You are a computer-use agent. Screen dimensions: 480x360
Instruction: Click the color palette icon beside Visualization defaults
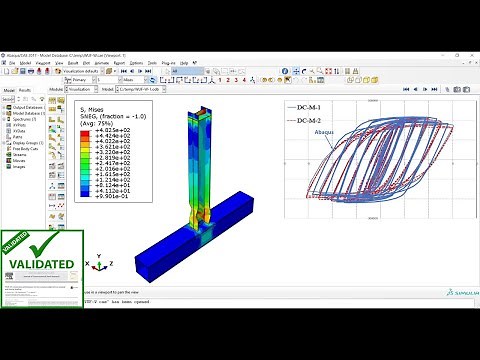[x=58, y=71]
